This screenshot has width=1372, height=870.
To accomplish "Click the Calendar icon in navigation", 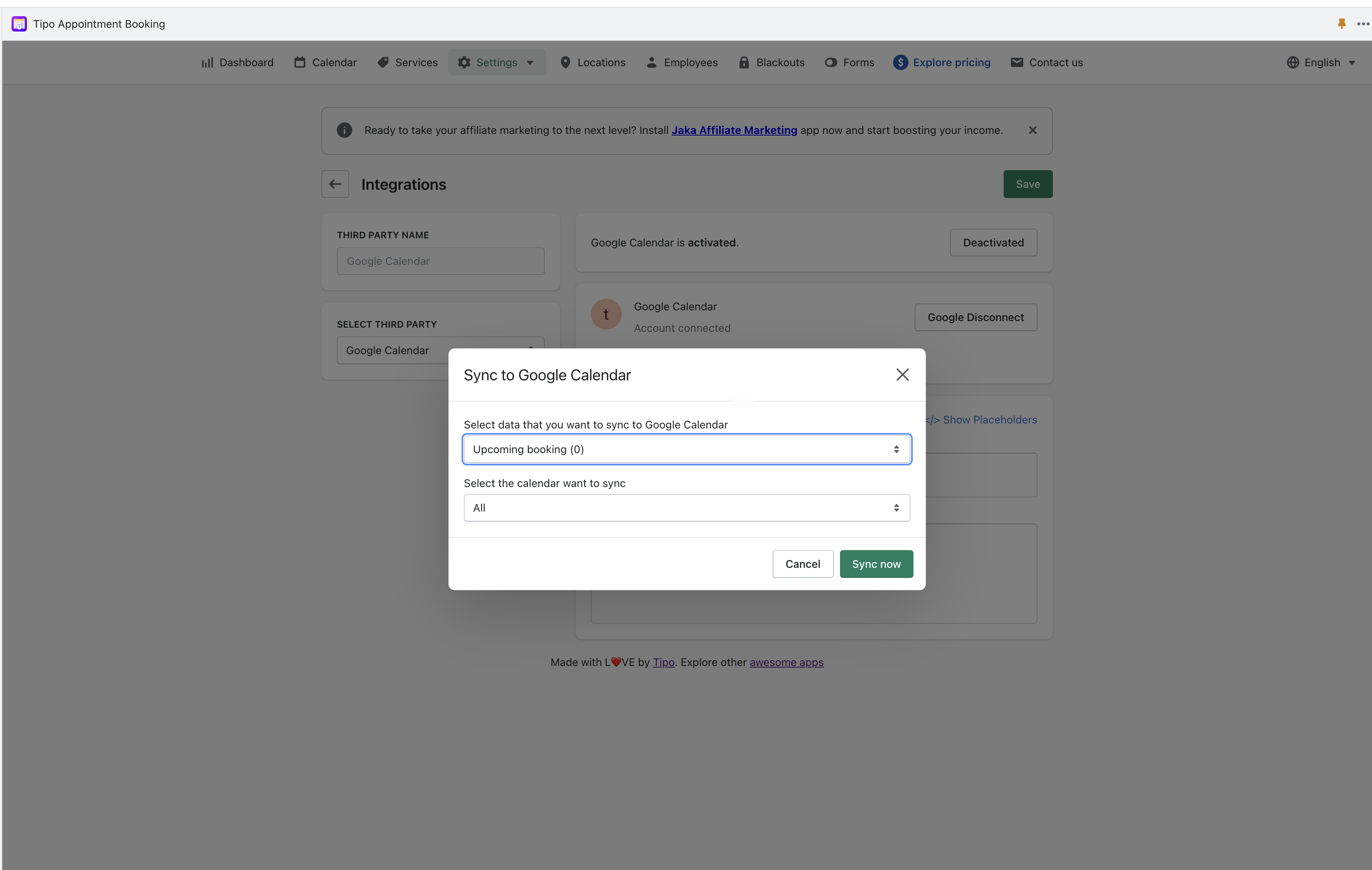I will [299, 62].
